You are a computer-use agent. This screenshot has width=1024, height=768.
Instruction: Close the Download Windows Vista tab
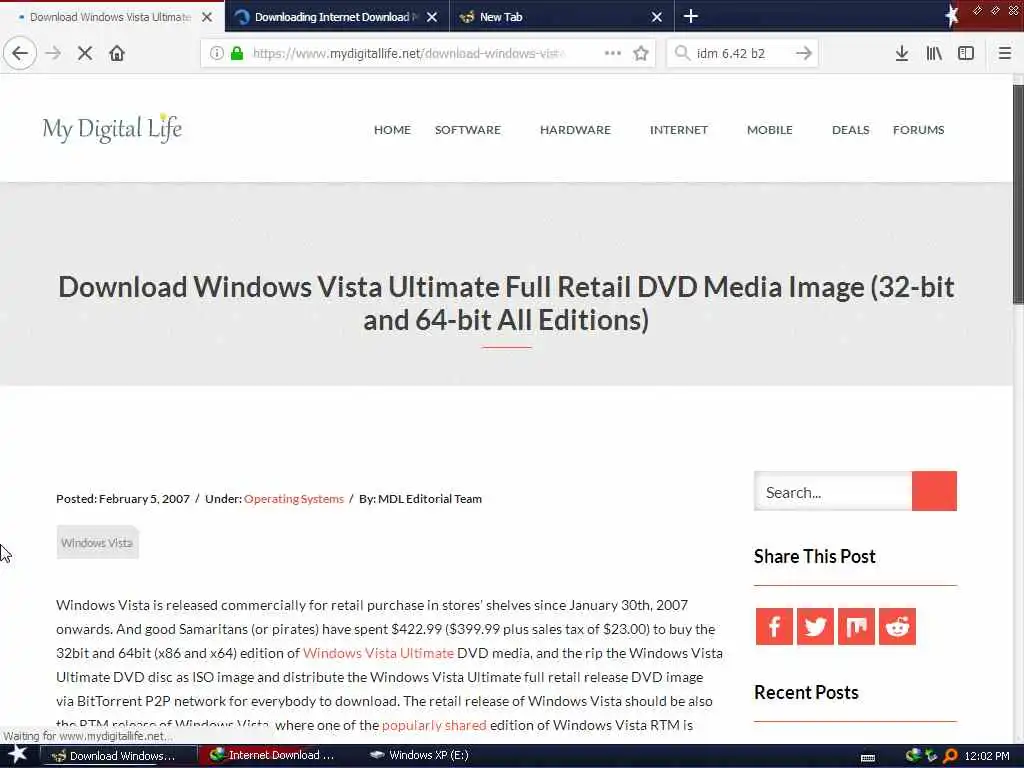[207, 17]
